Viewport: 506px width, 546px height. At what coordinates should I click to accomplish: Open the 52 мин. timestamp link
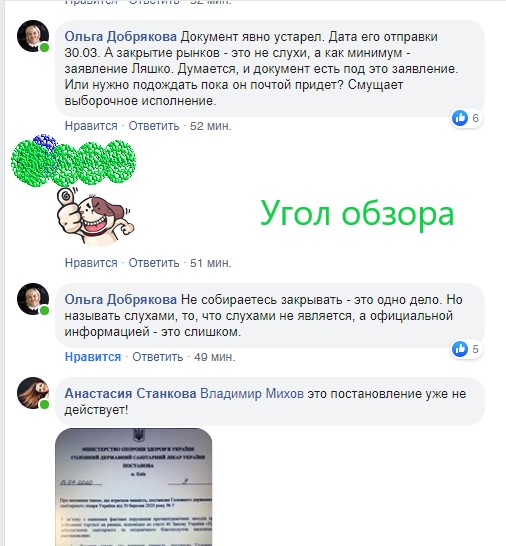click(x=211, y=126)
